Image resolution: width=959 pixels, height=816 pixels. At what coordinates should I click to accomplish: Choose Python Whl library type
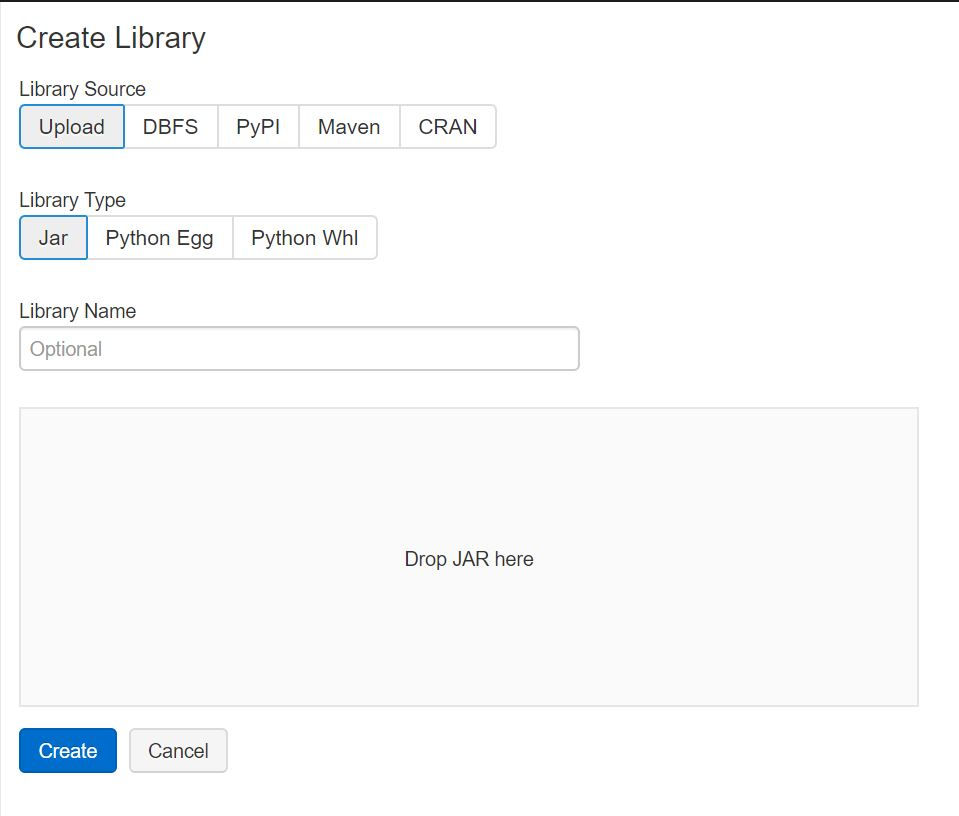(x=305, y=237)
